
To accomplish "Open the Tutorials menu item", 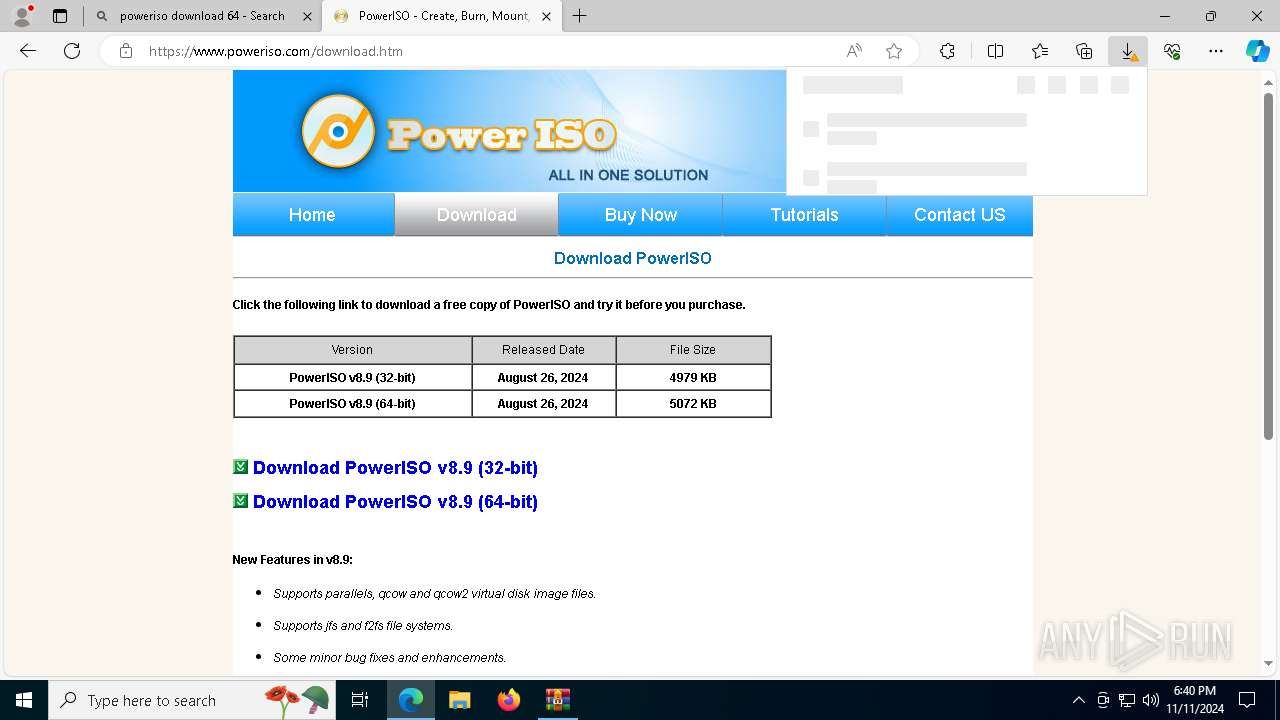I will click(804, 215).
